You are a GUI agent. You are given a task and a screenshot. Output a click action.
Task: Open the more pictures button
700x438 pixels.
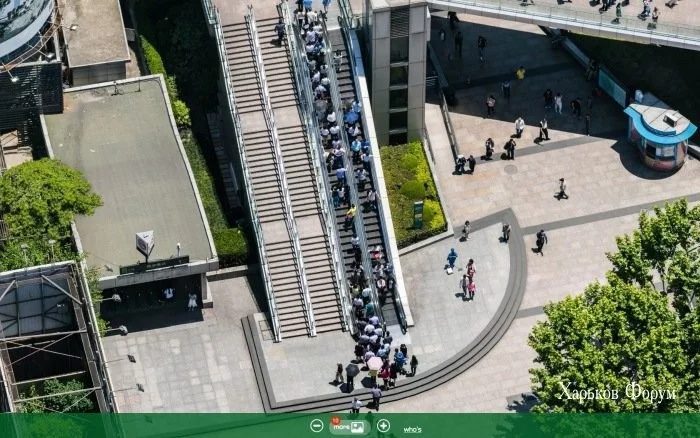tap(350, 427)
